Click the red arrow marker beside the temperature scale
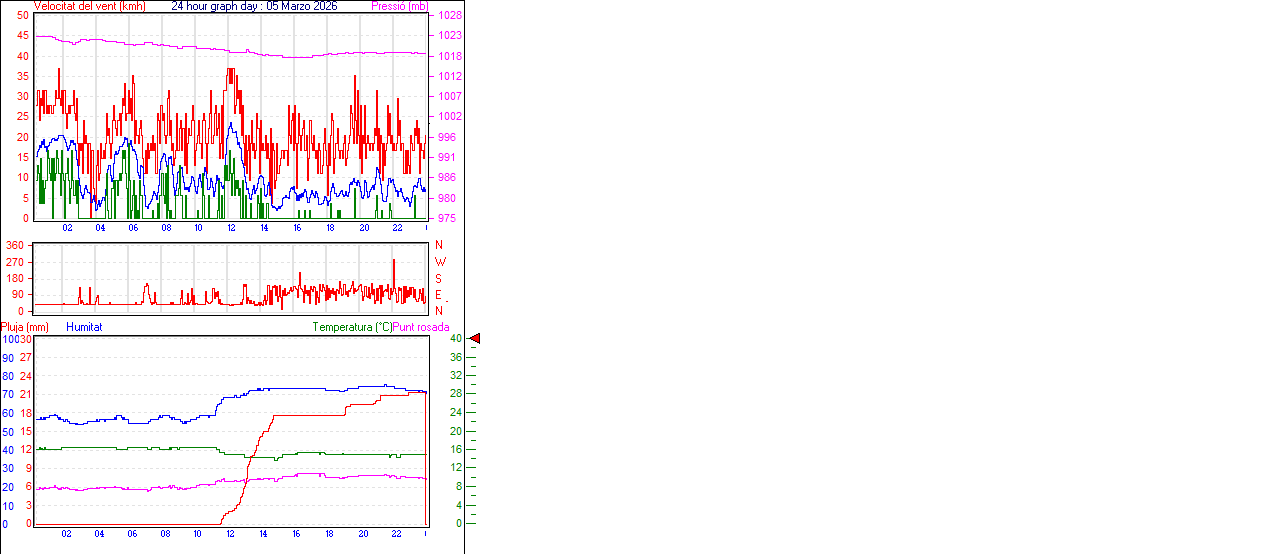 [x=475, y=339]
